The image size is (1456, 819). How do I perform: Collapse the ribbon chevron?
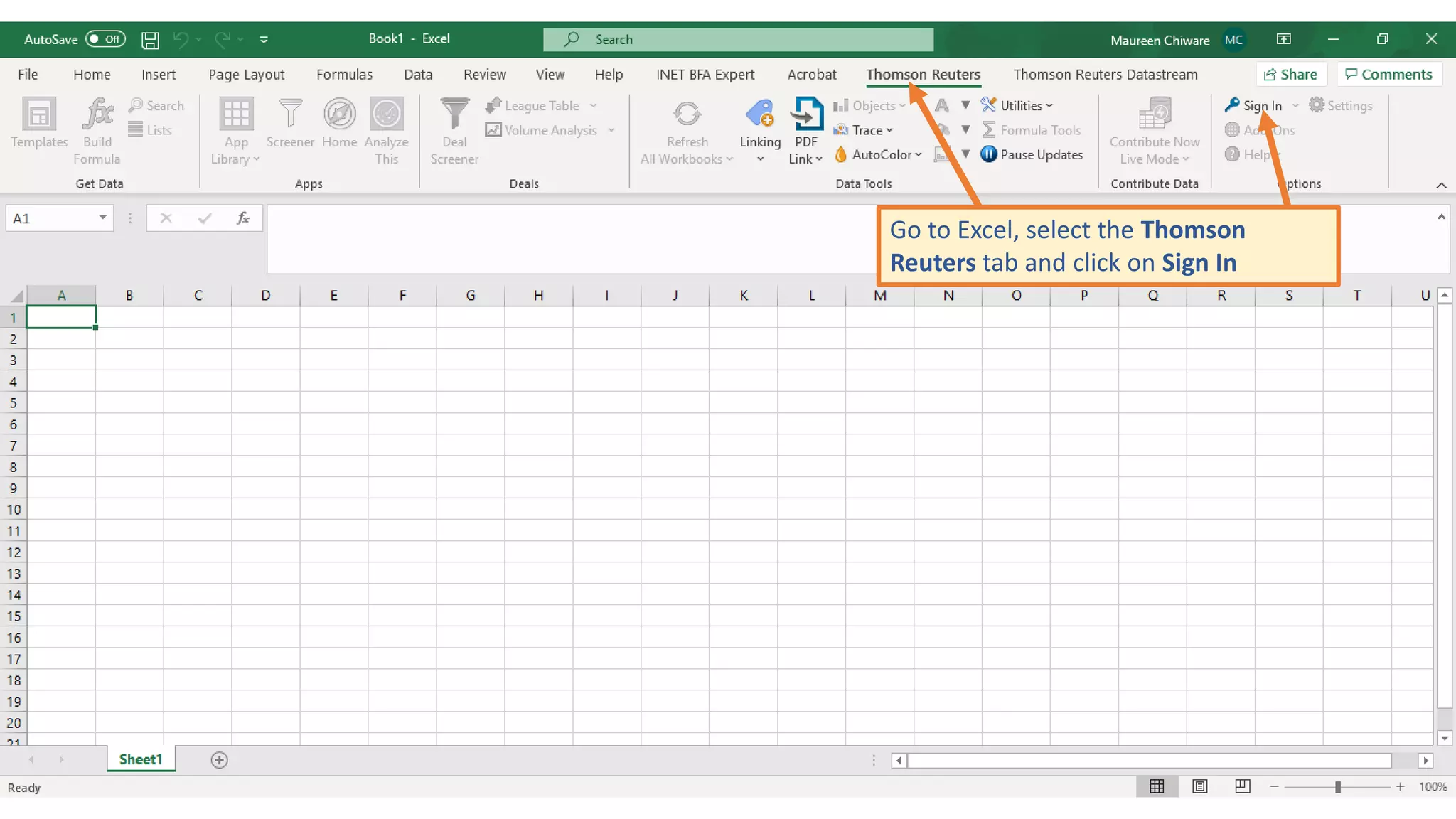pos(1441,186)
